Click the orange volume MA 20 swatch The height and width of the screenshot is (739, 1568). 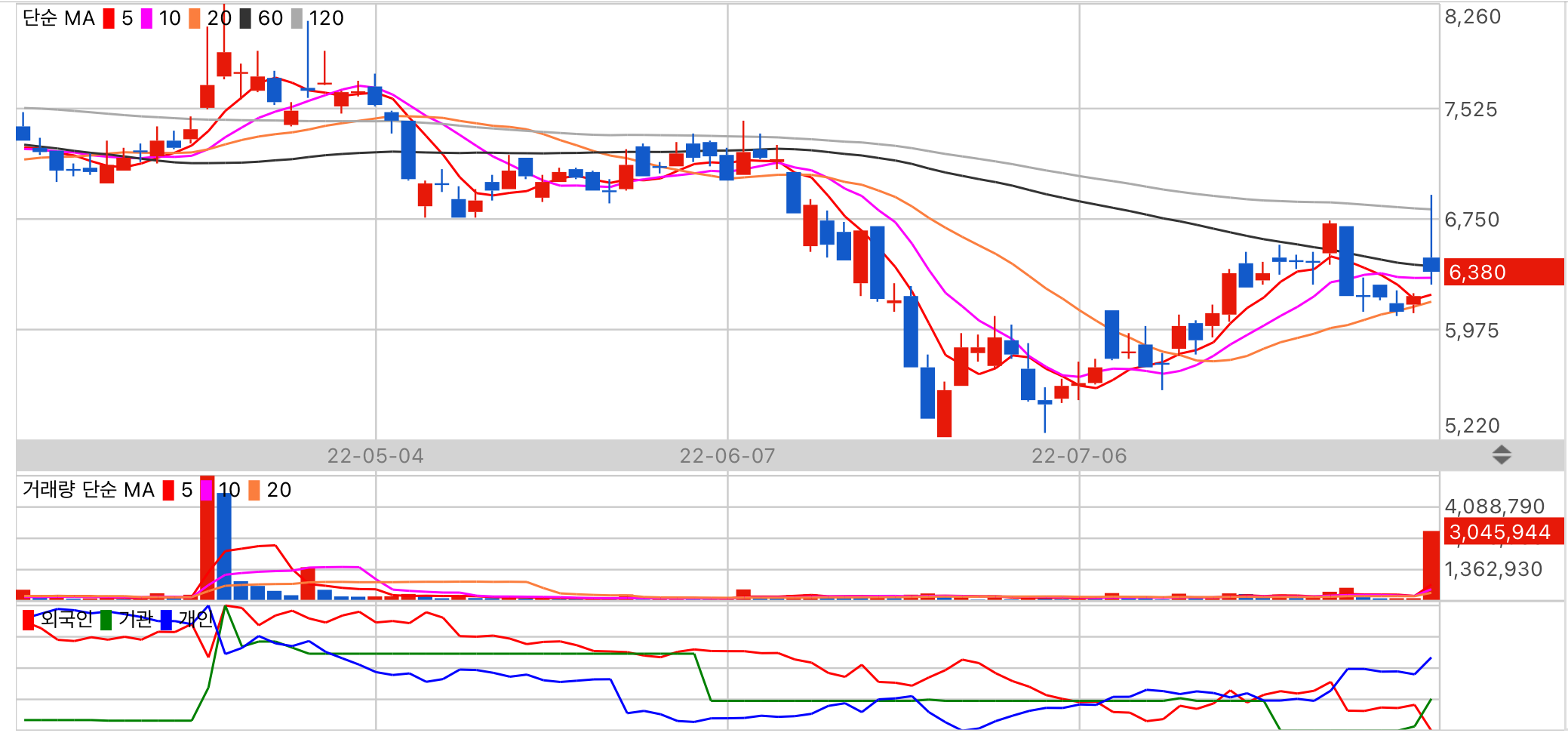point(254,490)
